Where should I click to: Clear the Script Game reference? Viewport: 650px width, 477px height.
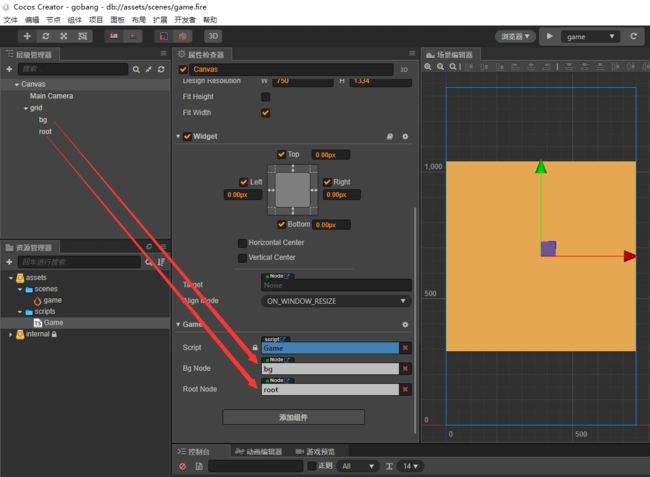coord(405,348)
